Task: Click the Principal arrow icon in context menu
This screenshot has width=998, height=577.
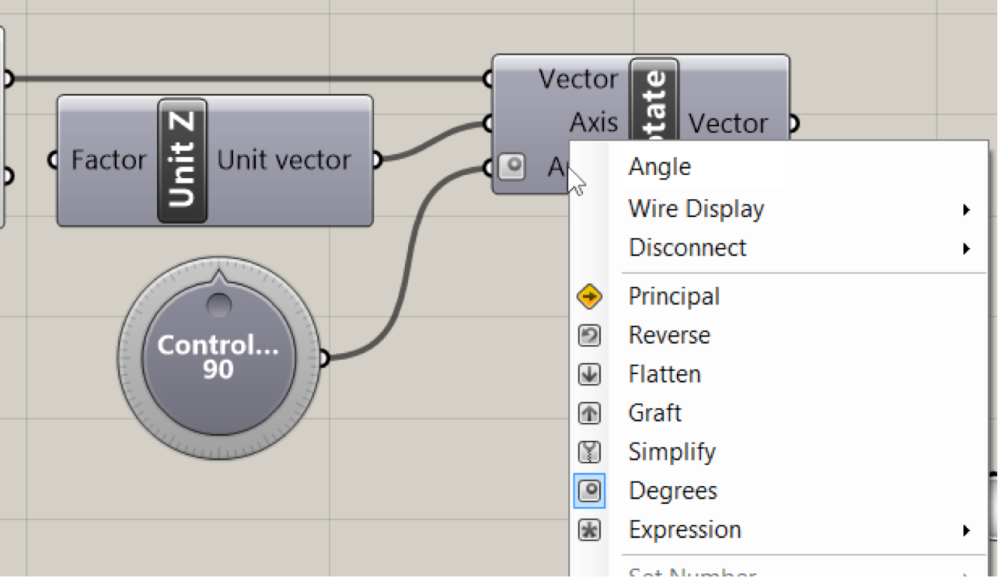Action: [589, 296]
